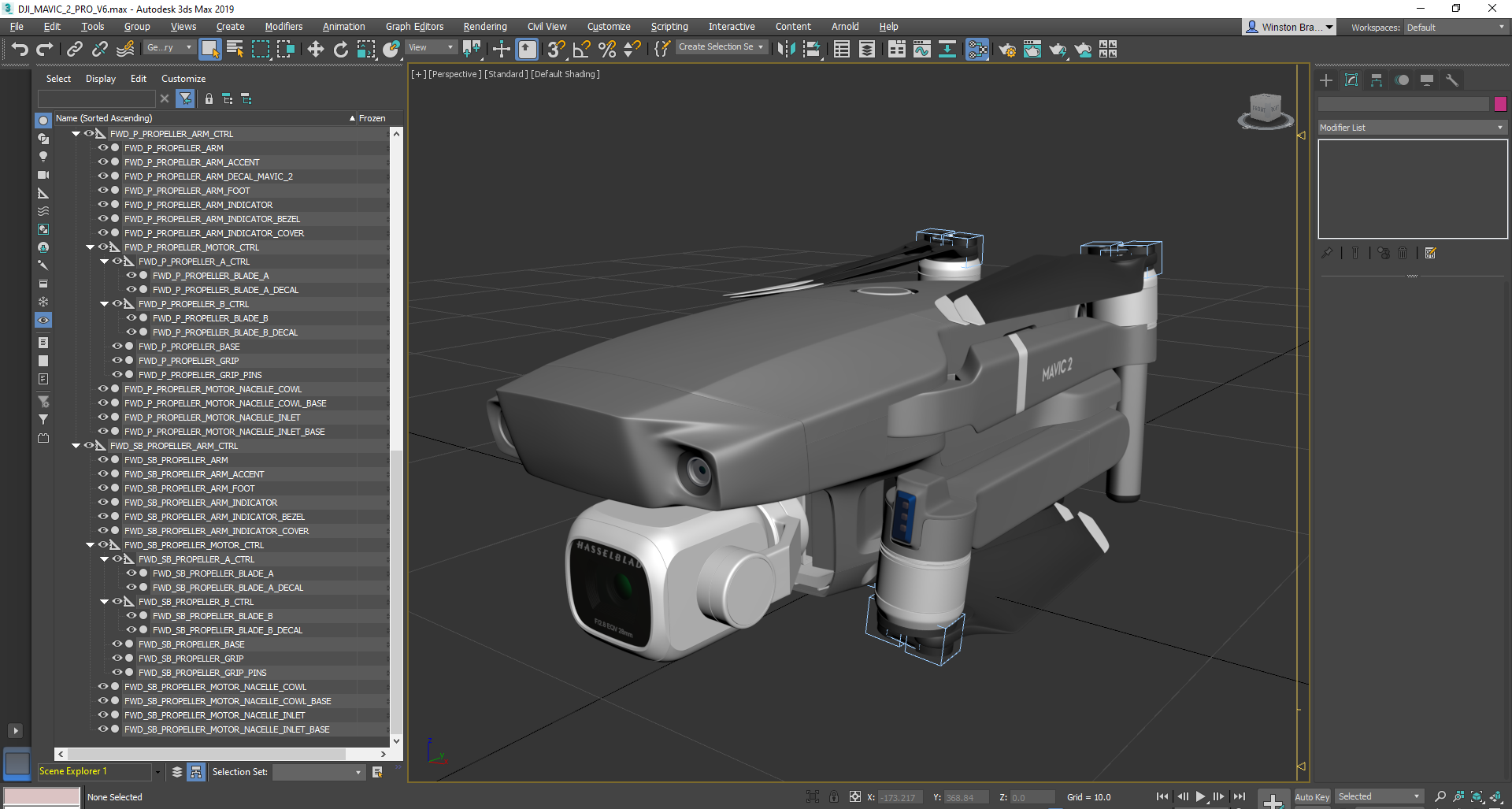Jump to the animation start frame

coord(1162,796)
